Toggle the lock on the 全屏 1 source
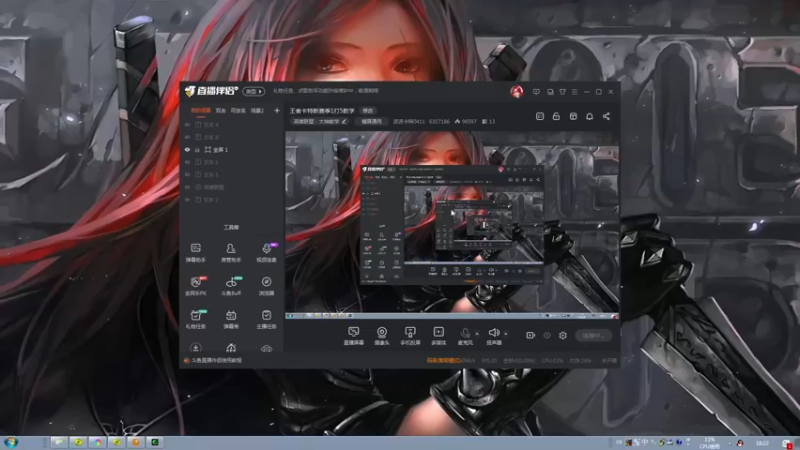This screenshot has height=450, width=800. (197, 149)
